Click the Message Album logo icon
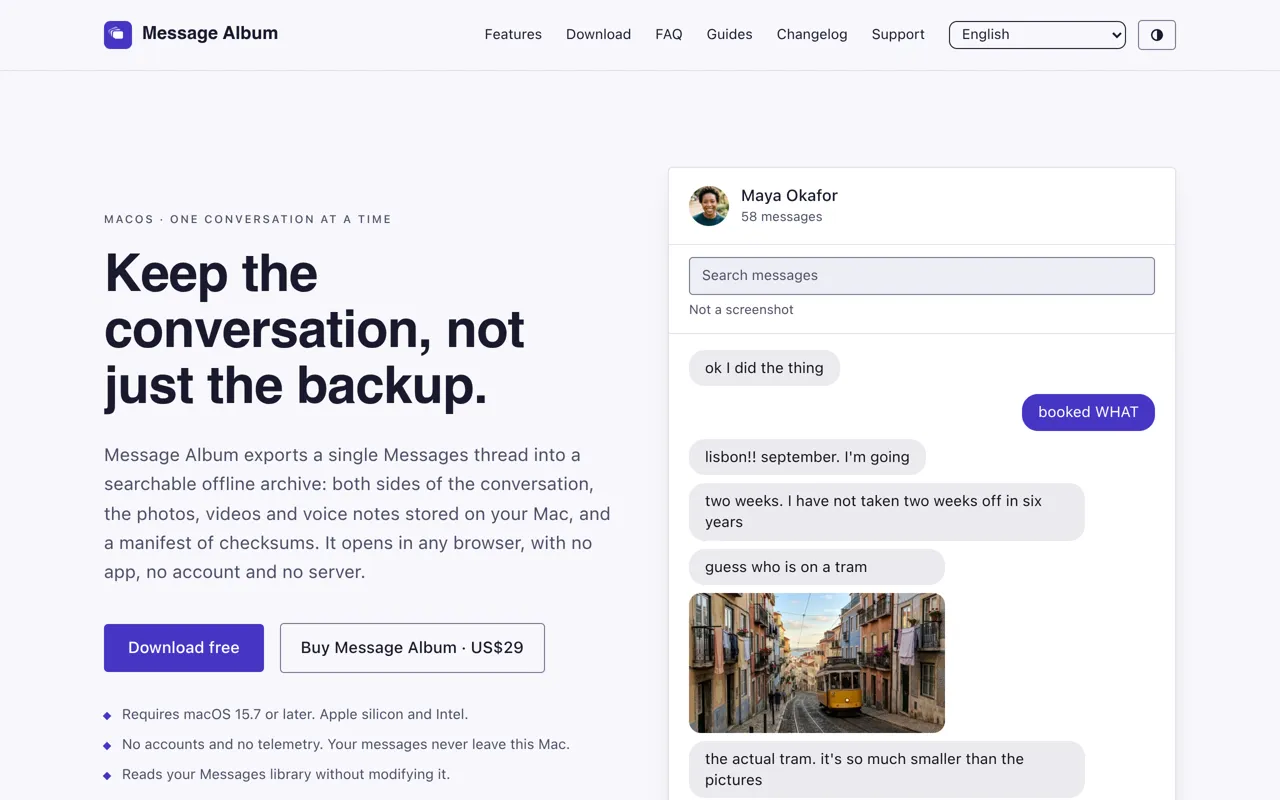 (x=118, y=35)
